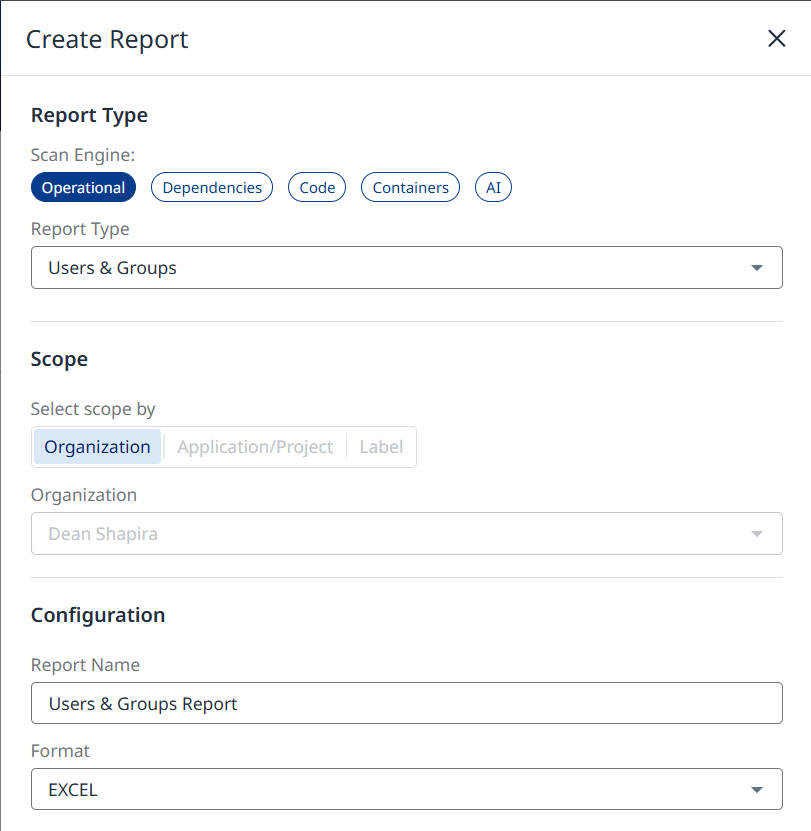Click the Organization dropdown caret icon

757,534
